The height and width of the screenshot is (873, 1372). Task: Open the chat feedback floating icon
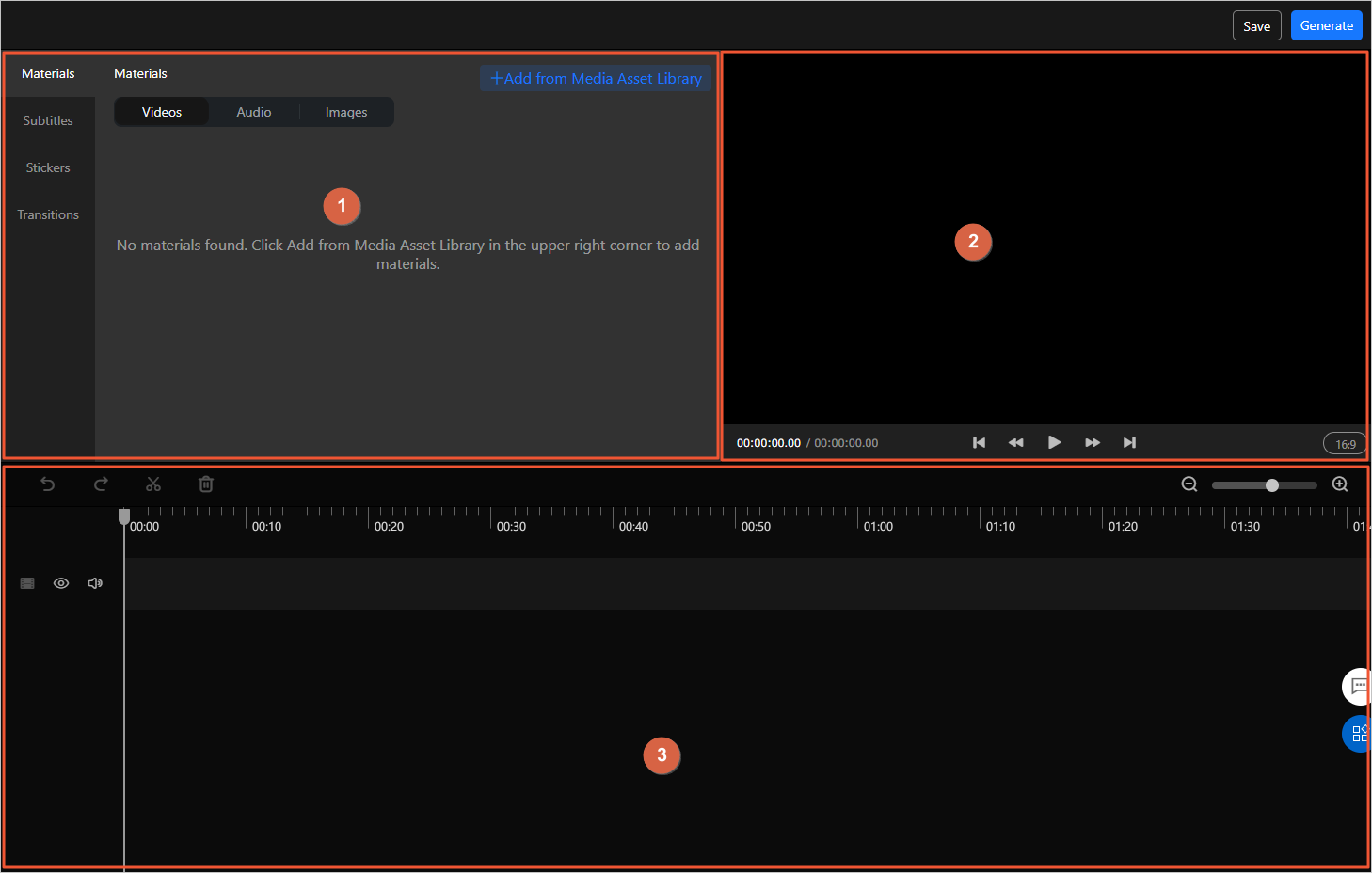[1357, 686]
